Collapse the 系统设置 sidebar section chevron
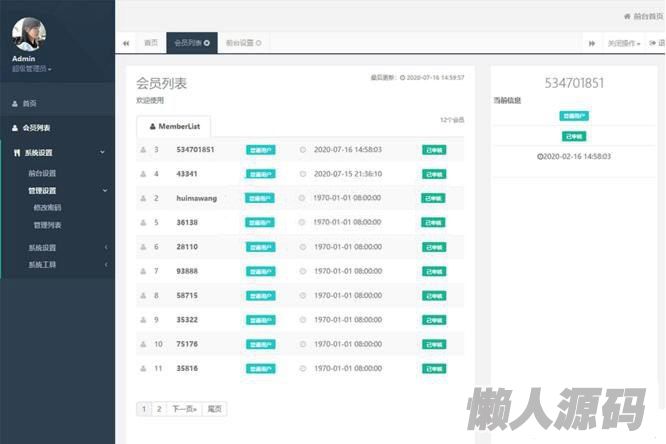The height and width of the screenshot is (444, 666). click(102, 152)
